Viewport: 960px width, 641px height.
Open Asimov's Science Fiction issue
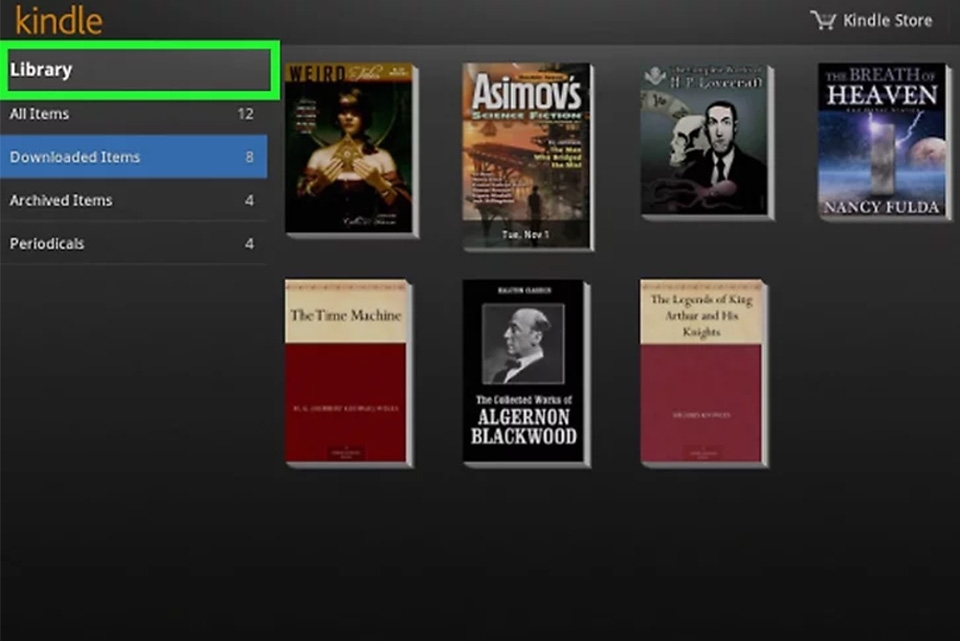point(527,156)
